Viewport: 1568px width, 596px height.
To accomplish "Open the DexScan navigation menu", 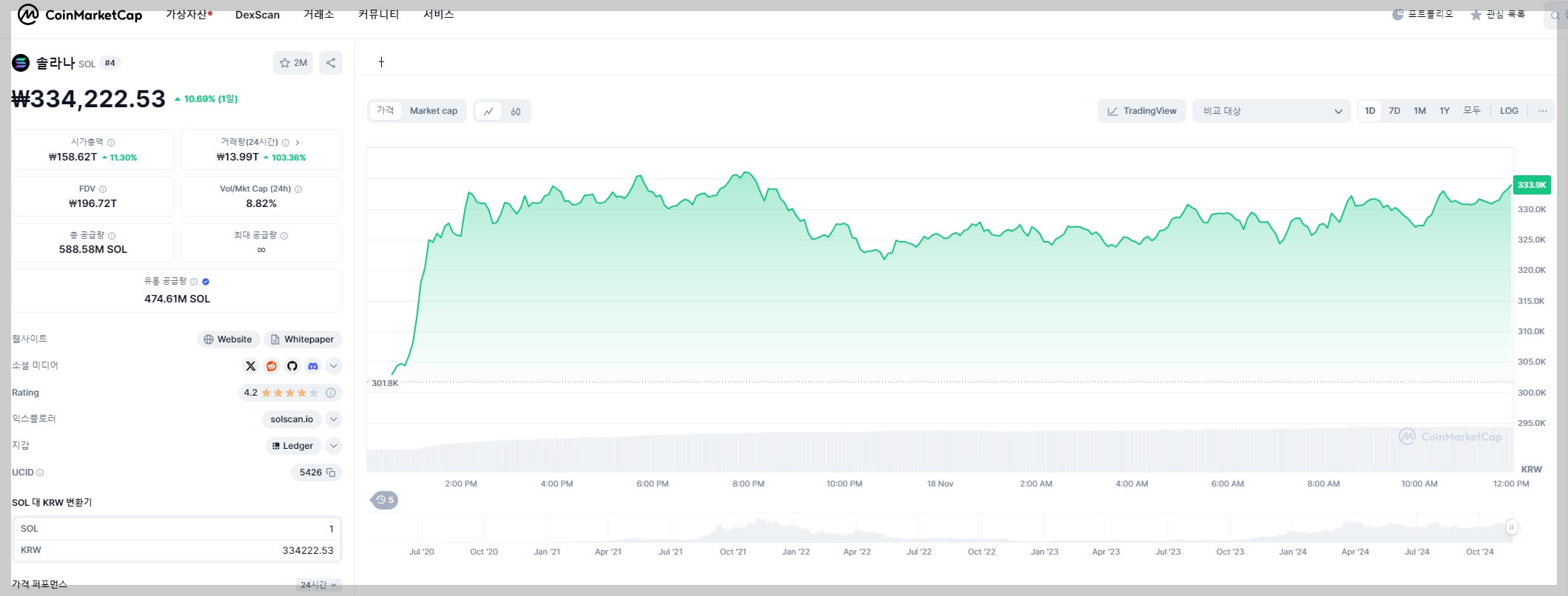I will tap(258, 15).
